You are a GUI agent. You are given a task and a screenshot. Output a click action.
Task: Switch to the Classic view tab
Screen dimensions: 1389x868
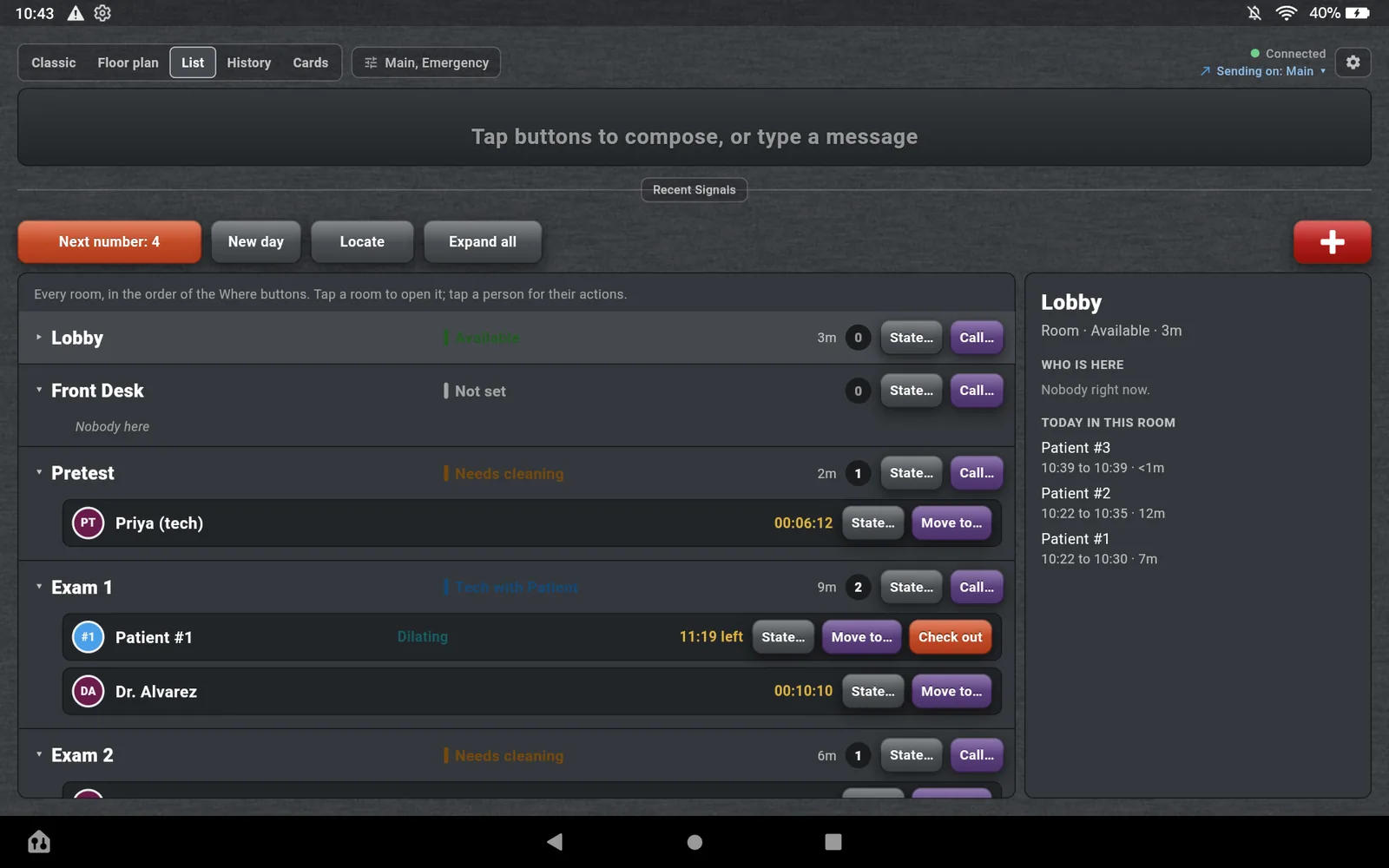point(54,62)
